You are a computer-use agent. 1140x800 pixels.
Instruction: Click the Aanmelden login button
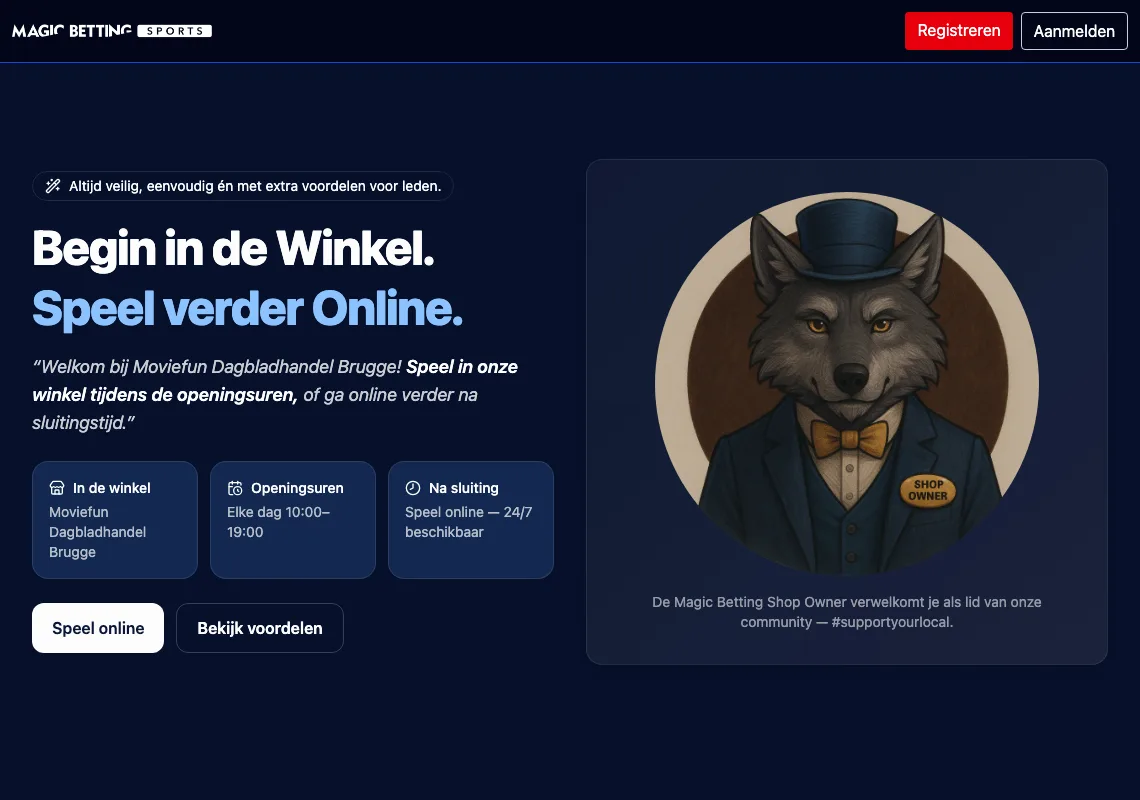(x=1074, y=31)
